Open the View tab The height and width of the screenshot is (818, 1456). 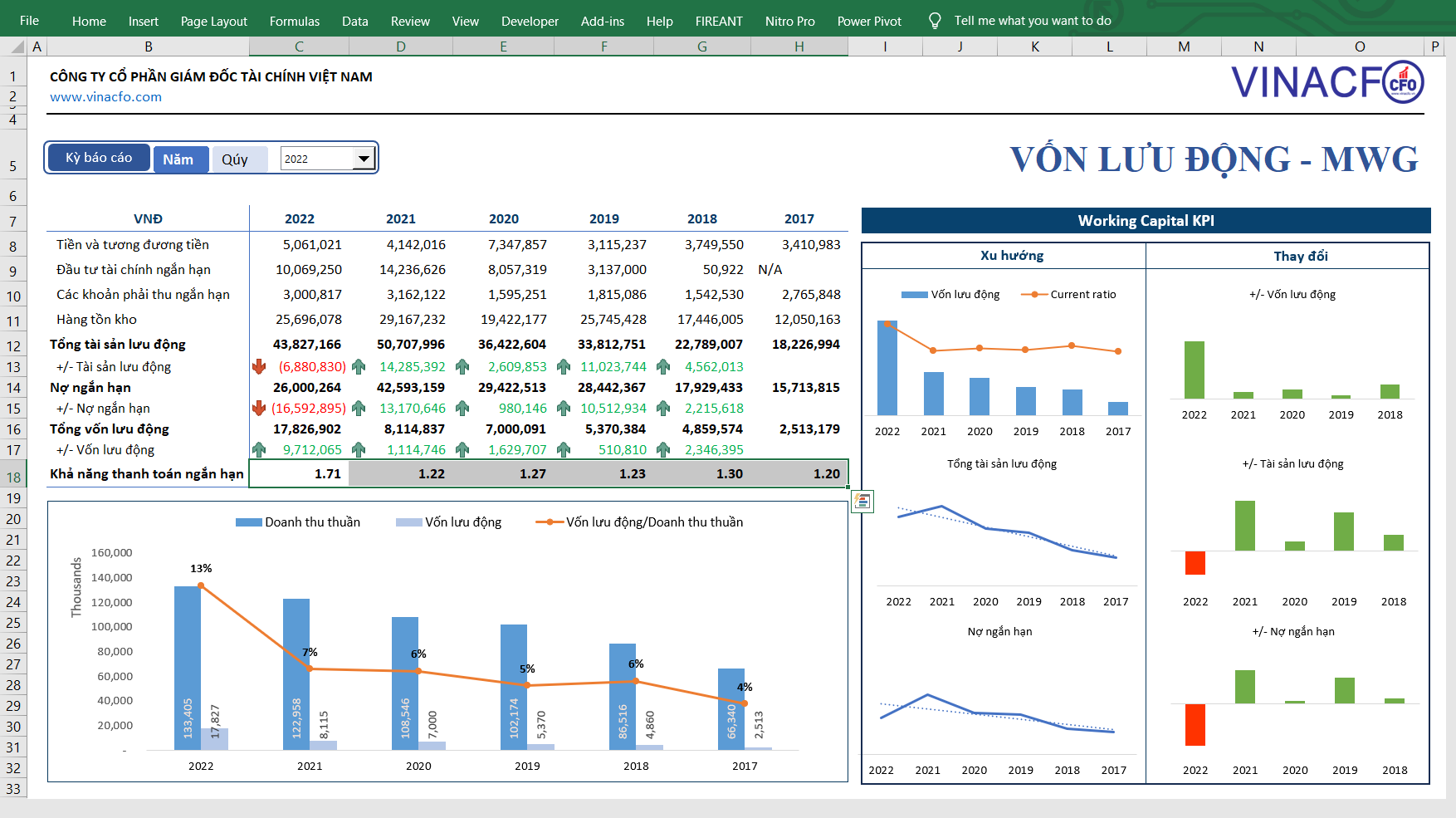pyautogui.click(x=466, y=21)
